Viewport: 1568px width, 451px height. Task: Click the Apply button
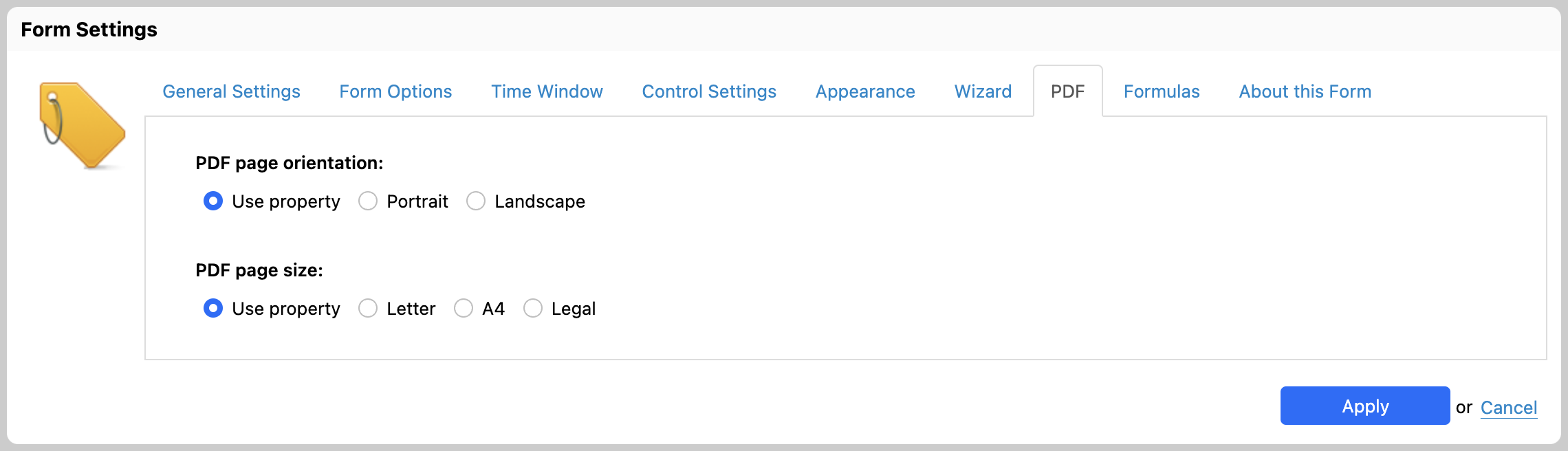click(x=1365, y=406)
